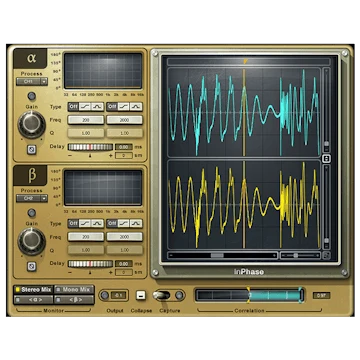Click alpha Freq field showing 200
Viewport: 360px width, 360px height.
click(x=86, y=120)
